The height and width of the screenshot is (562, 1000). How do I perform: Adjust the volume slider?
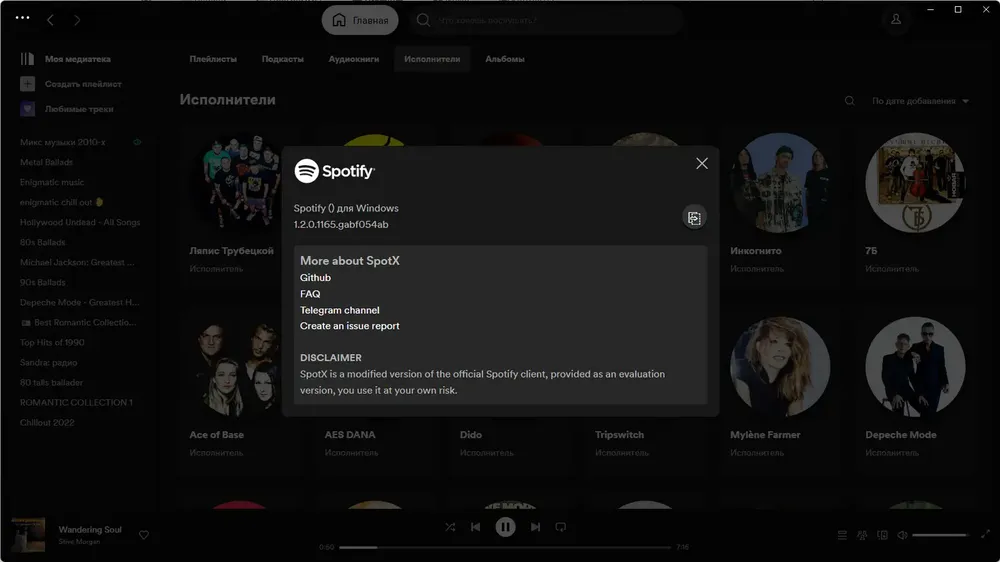tap(941, 535)
